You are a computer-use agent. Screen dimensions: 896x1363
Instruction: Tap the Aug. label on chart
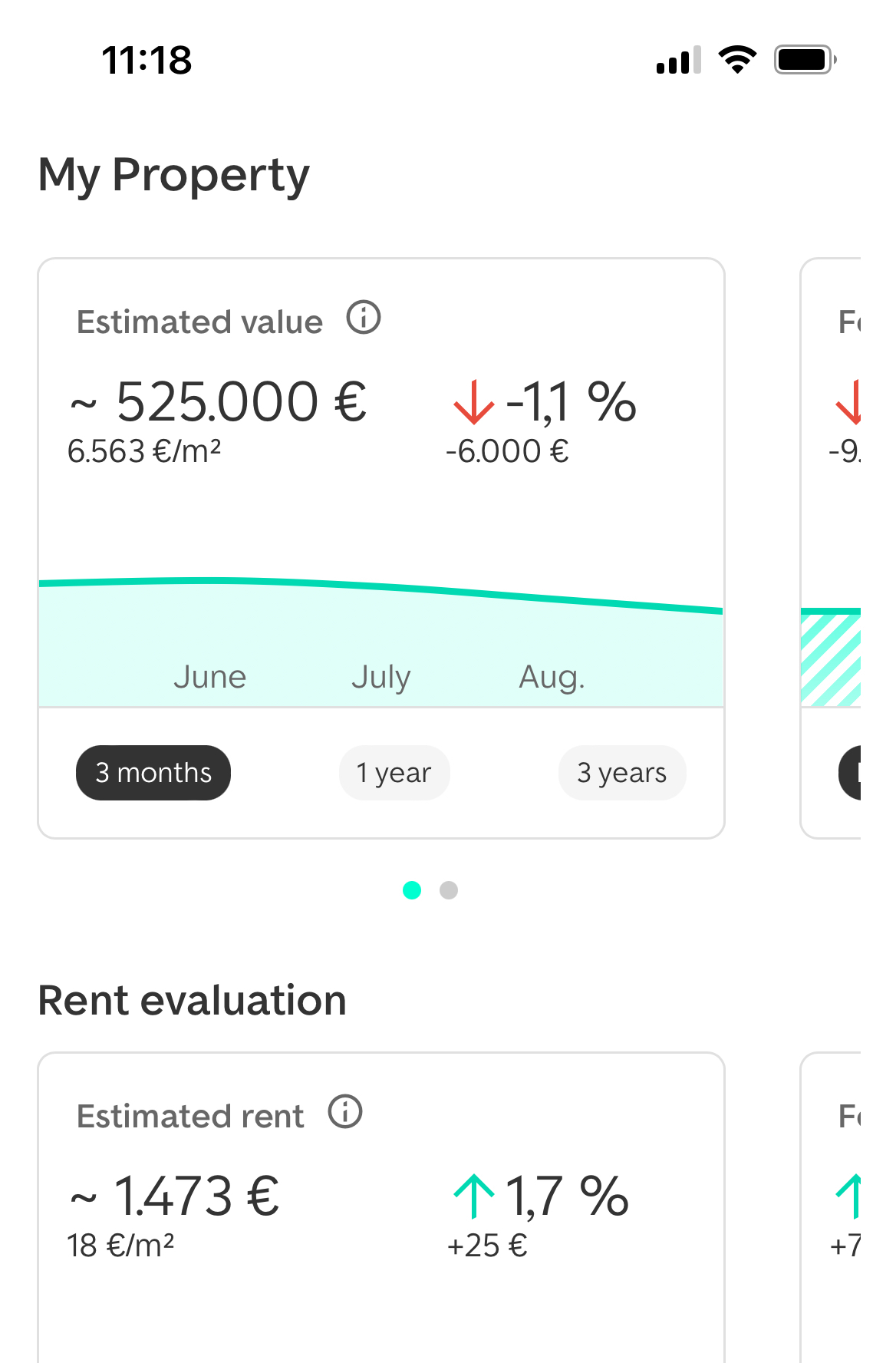point(552,677)
